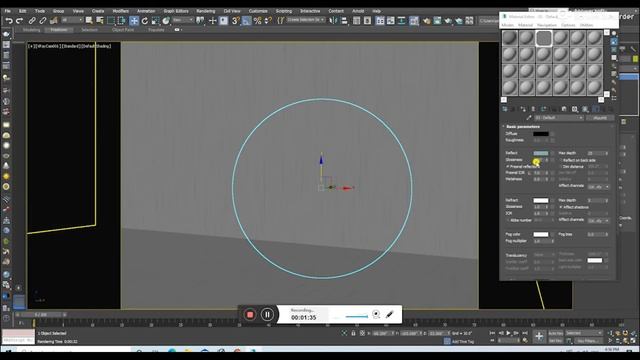Click Assign Material to Selection icon
The width and height of the screenshot is (640, 360).
523,109
